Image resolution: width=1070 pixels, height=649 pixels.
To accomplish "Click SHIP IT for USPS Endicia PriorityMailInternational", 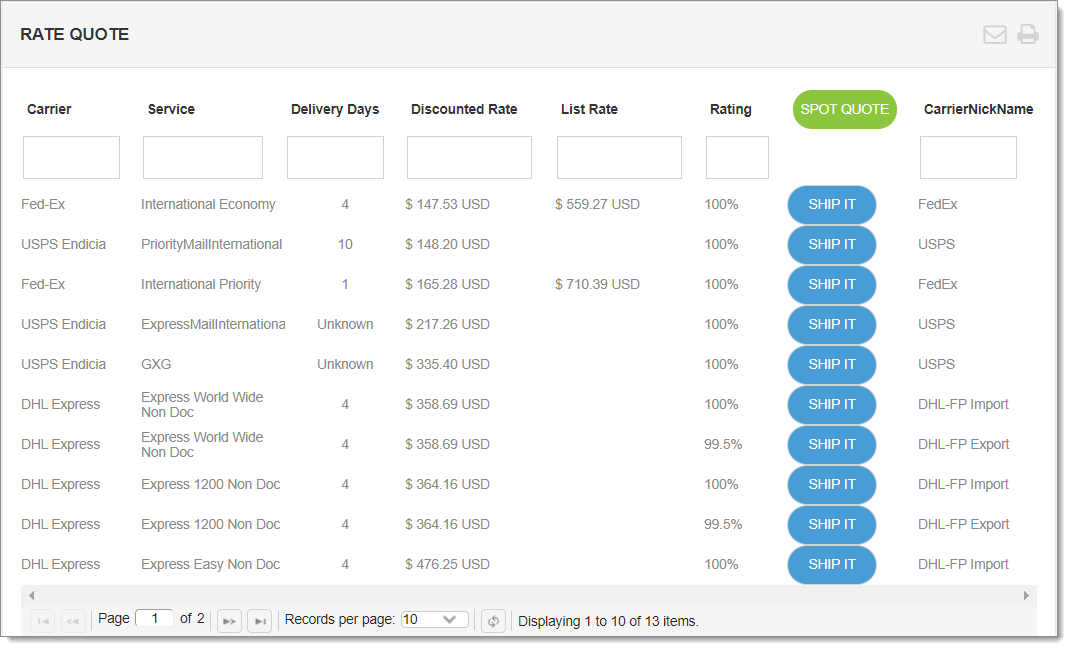I will point(831,244).
